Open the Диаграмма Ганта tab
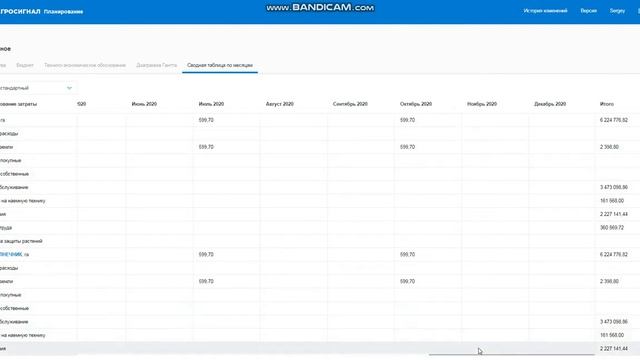The width and height of the screenshot is (640, 360). [x=156, y=65]
